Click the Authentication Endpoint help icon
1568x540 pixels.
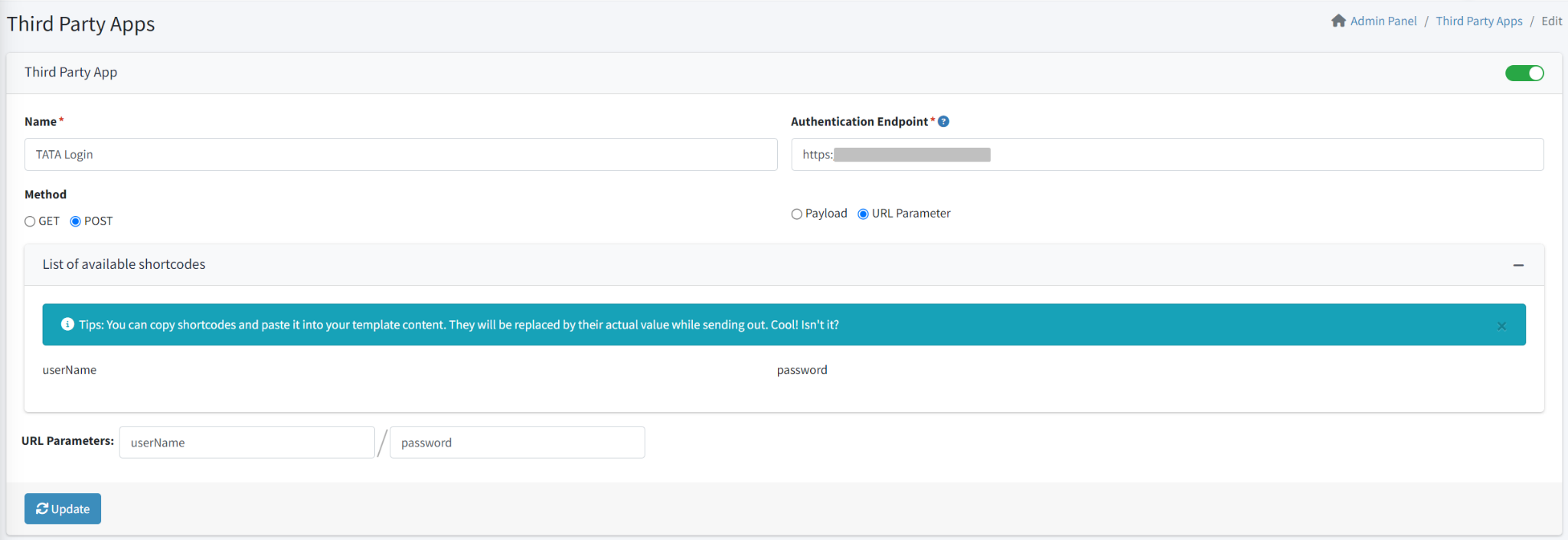[x=943, y=122]
